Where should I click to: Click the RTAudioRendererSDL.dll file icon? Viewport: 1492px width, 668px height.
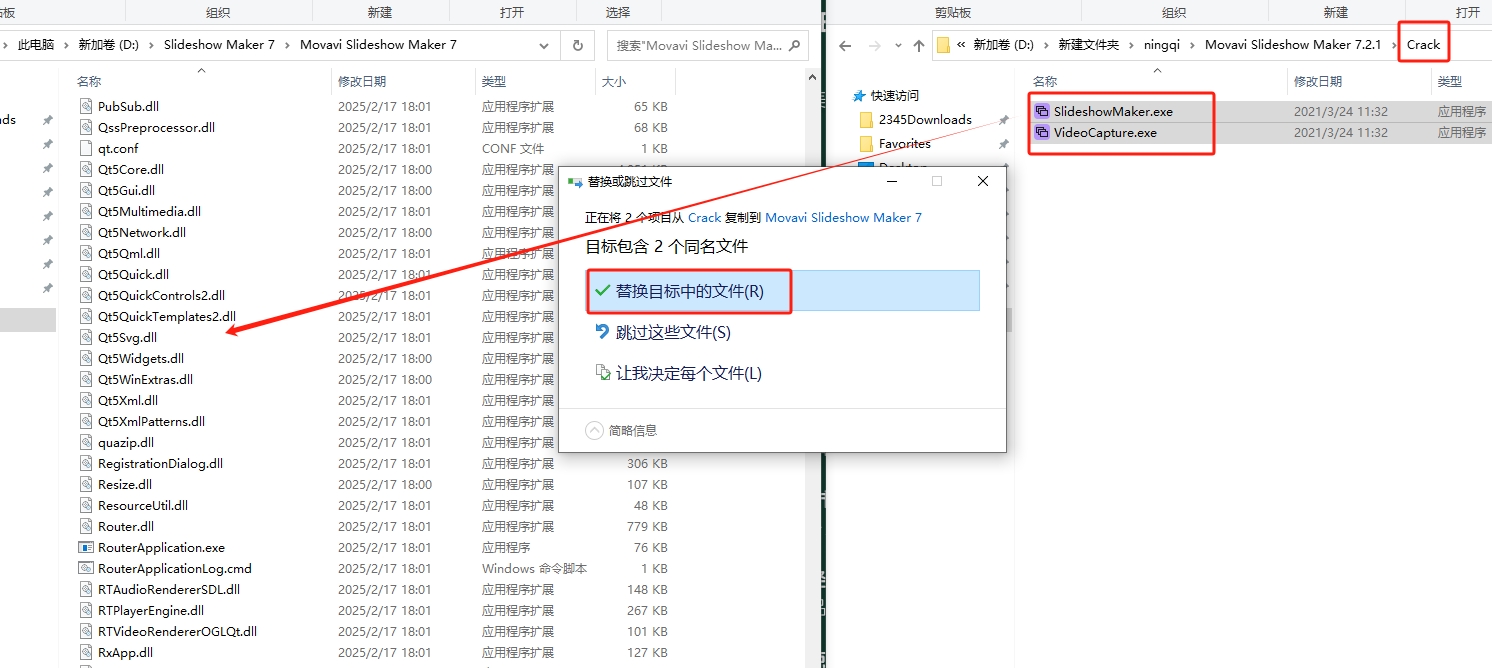click(86, 589)
